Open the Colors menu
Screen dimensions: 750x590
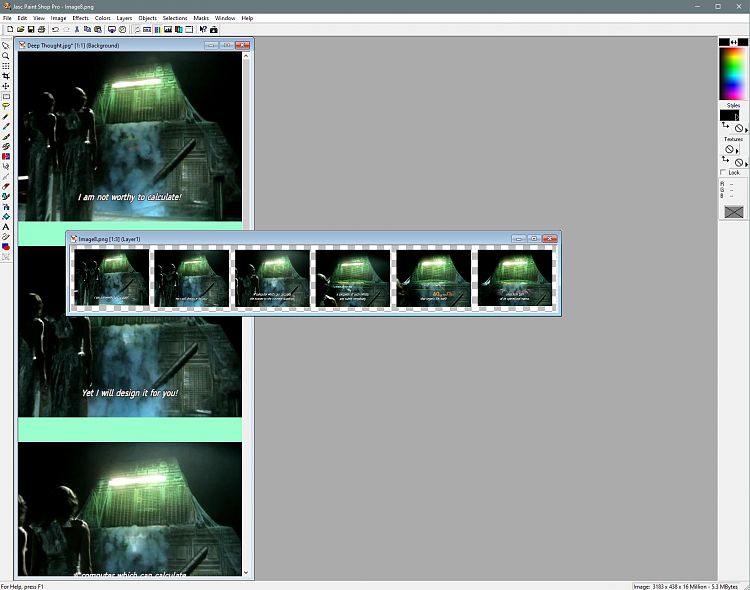[102, 18]
